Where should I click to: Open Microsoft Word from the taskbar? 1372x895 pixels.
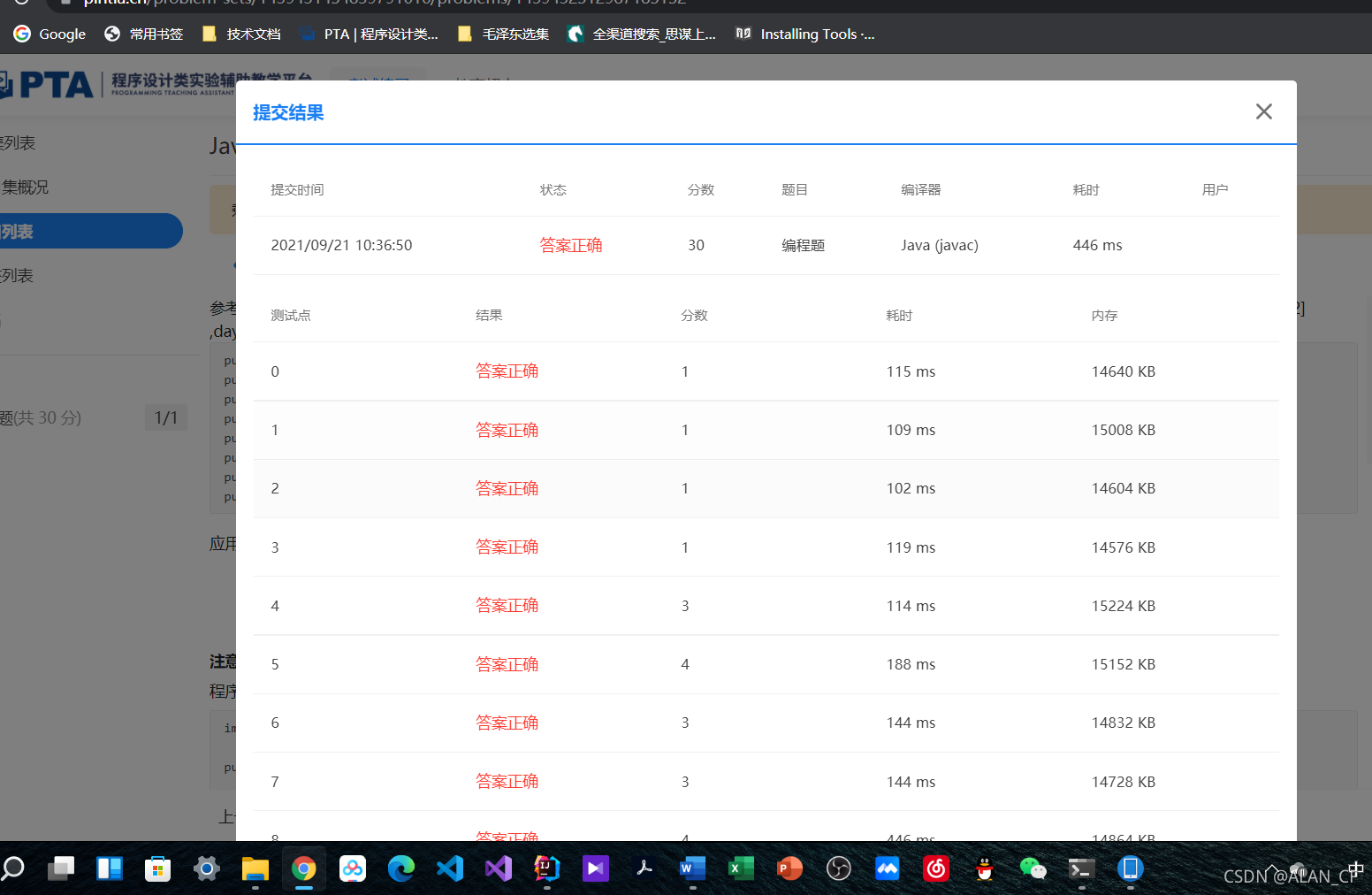click(692, 868)
